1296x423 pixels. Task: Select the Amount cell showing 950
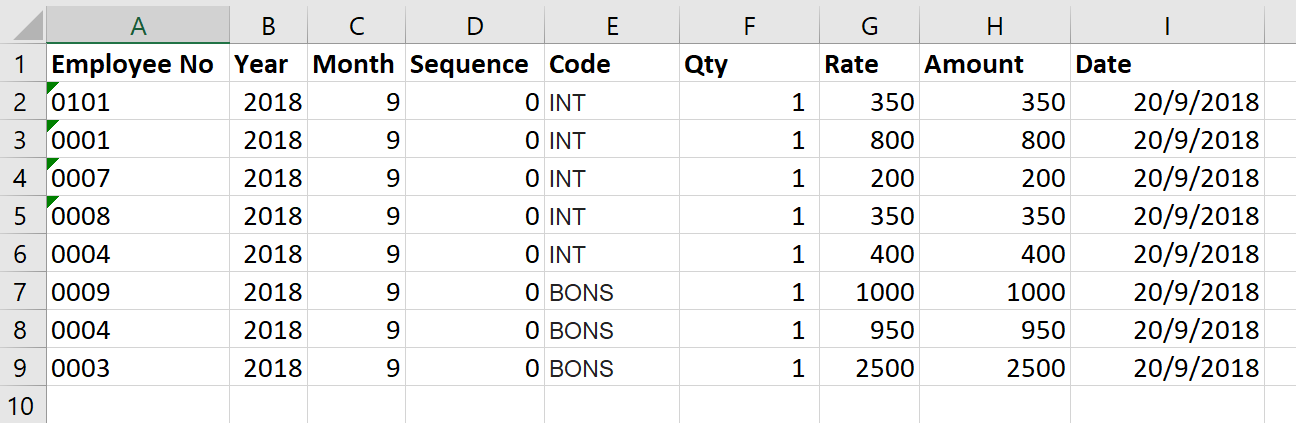[994, 331]
